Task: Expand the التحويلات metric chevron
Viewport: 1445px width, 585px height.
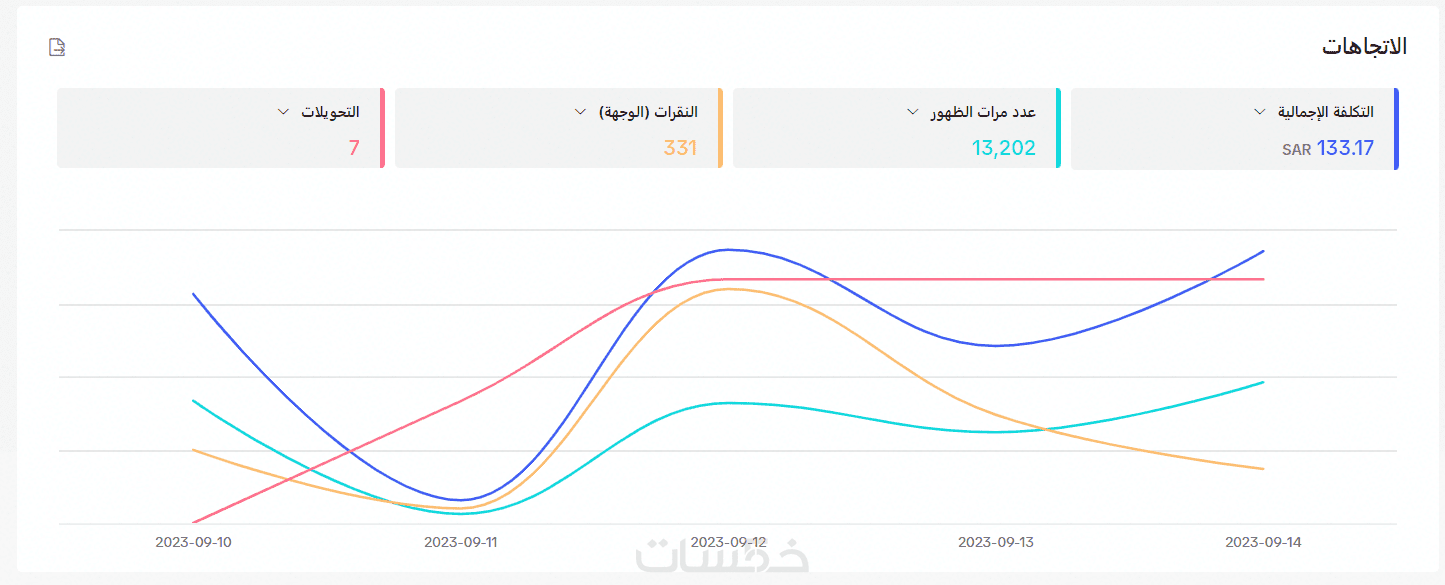Action: (x=283, y=112)
